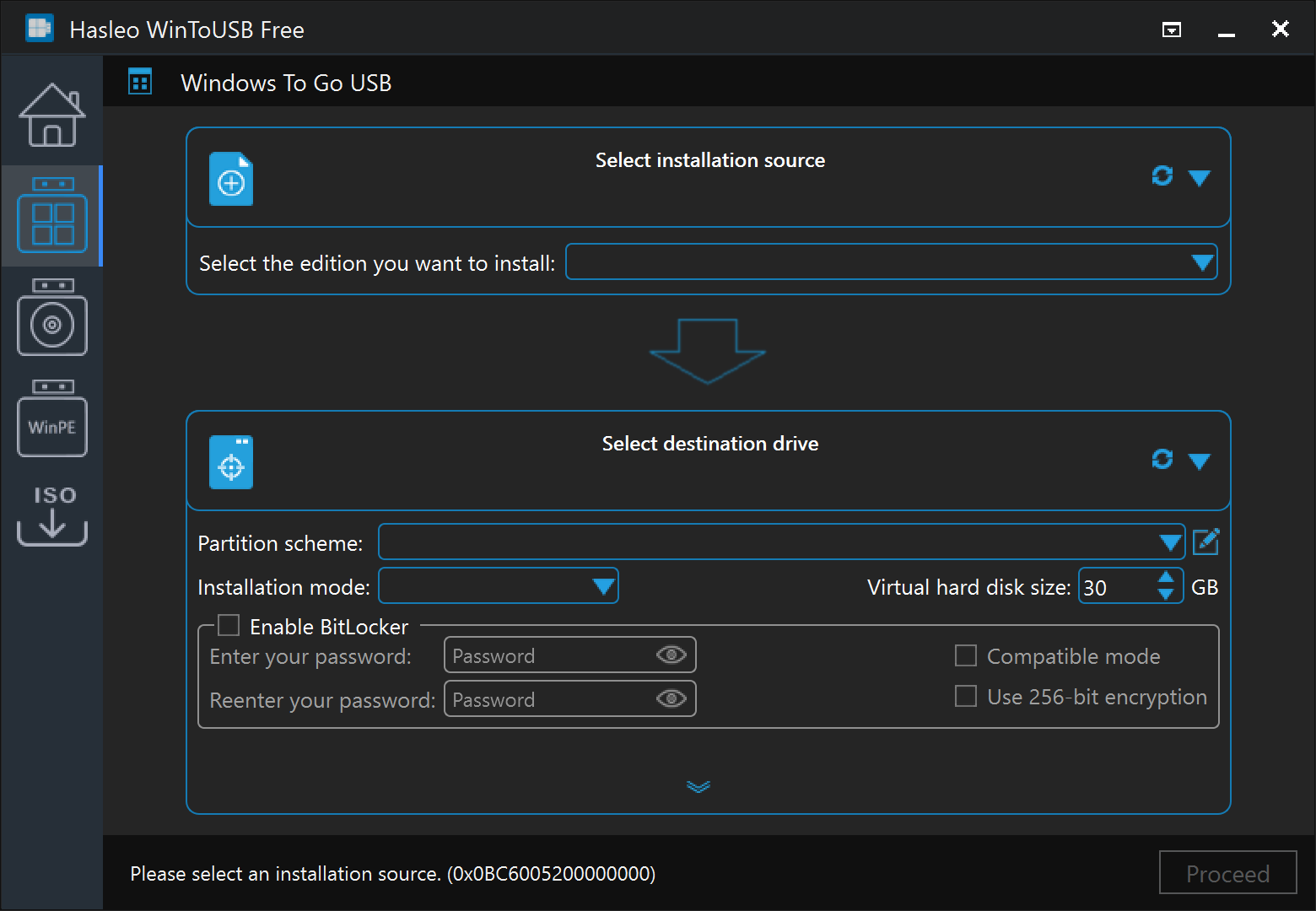
Task: Open the Windows installation USB disc tool
Action: click(52, 317)
